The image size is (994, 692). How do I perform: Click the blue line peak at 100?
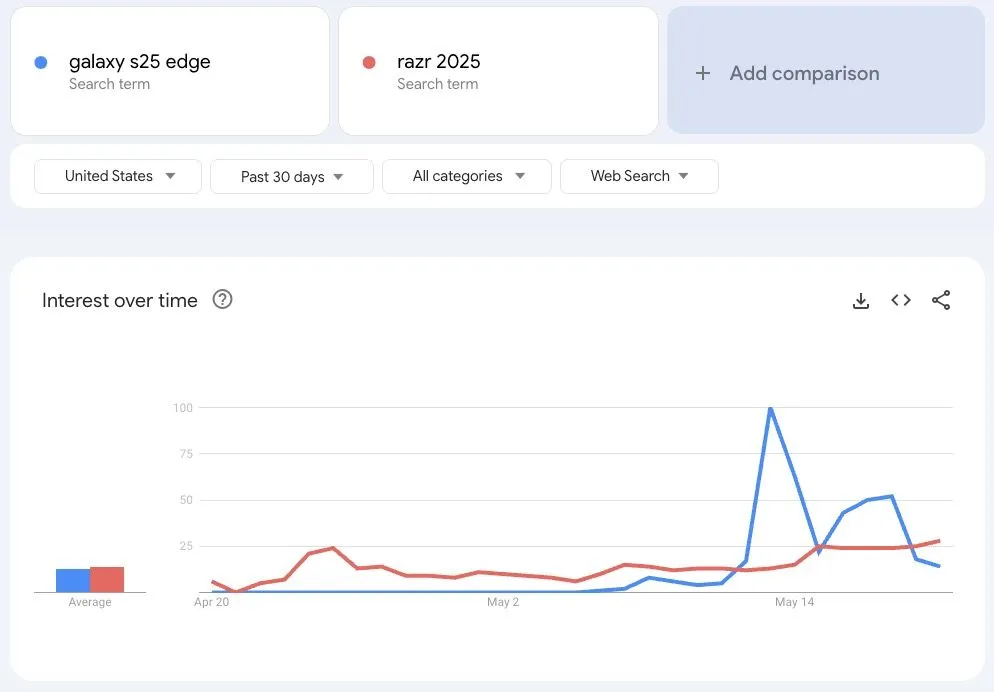tap(770, 408)
